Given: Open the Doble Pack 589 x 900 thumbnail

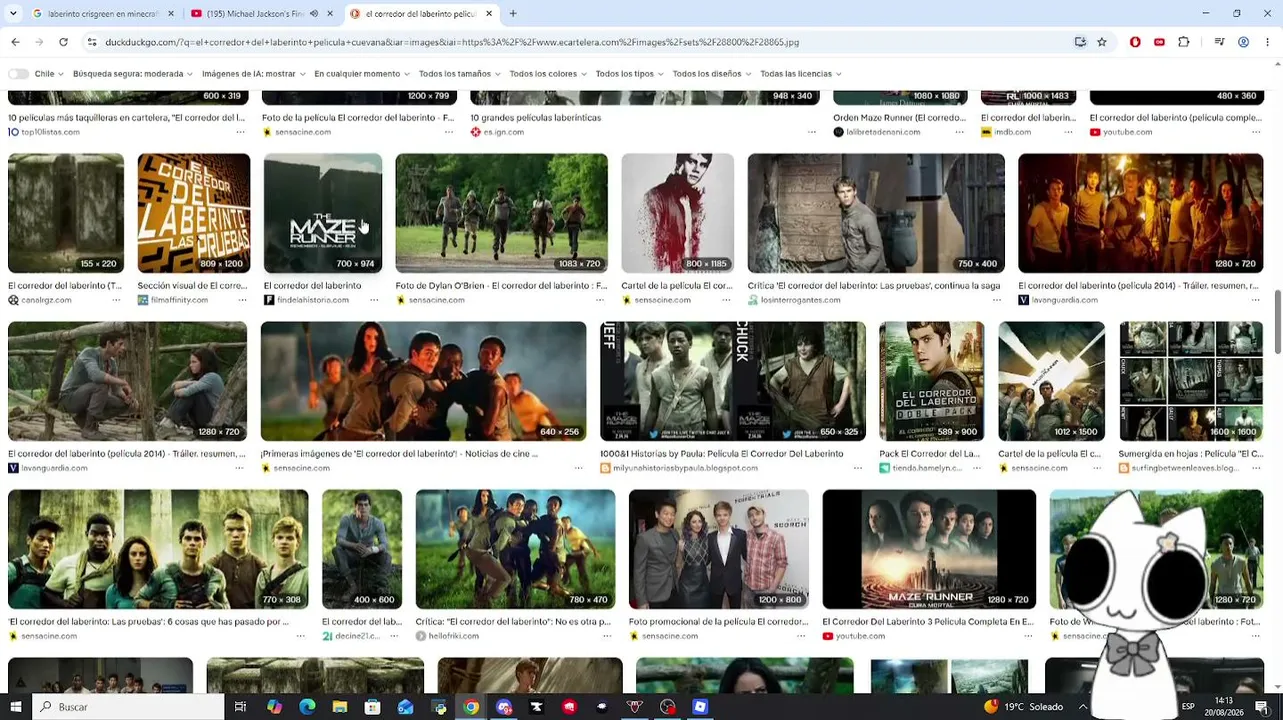Looking at the screenshot, I should tap(932, 381).
